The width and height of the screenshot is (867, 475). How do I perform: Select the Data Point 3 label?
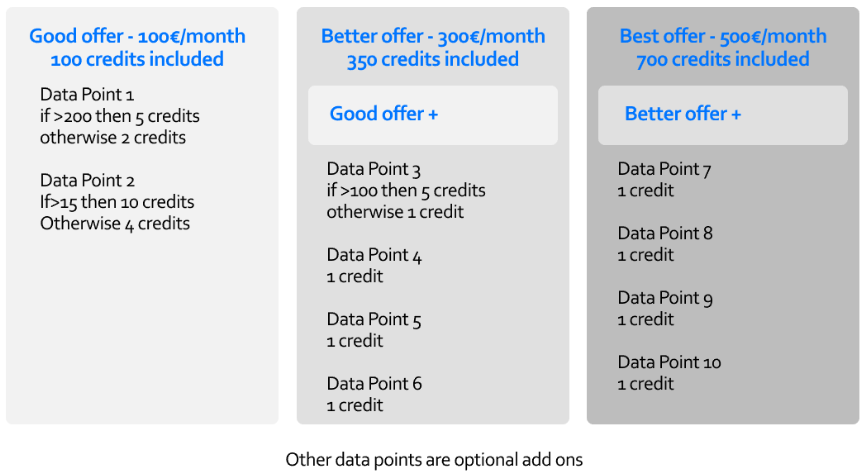click(x=374, y=170)
